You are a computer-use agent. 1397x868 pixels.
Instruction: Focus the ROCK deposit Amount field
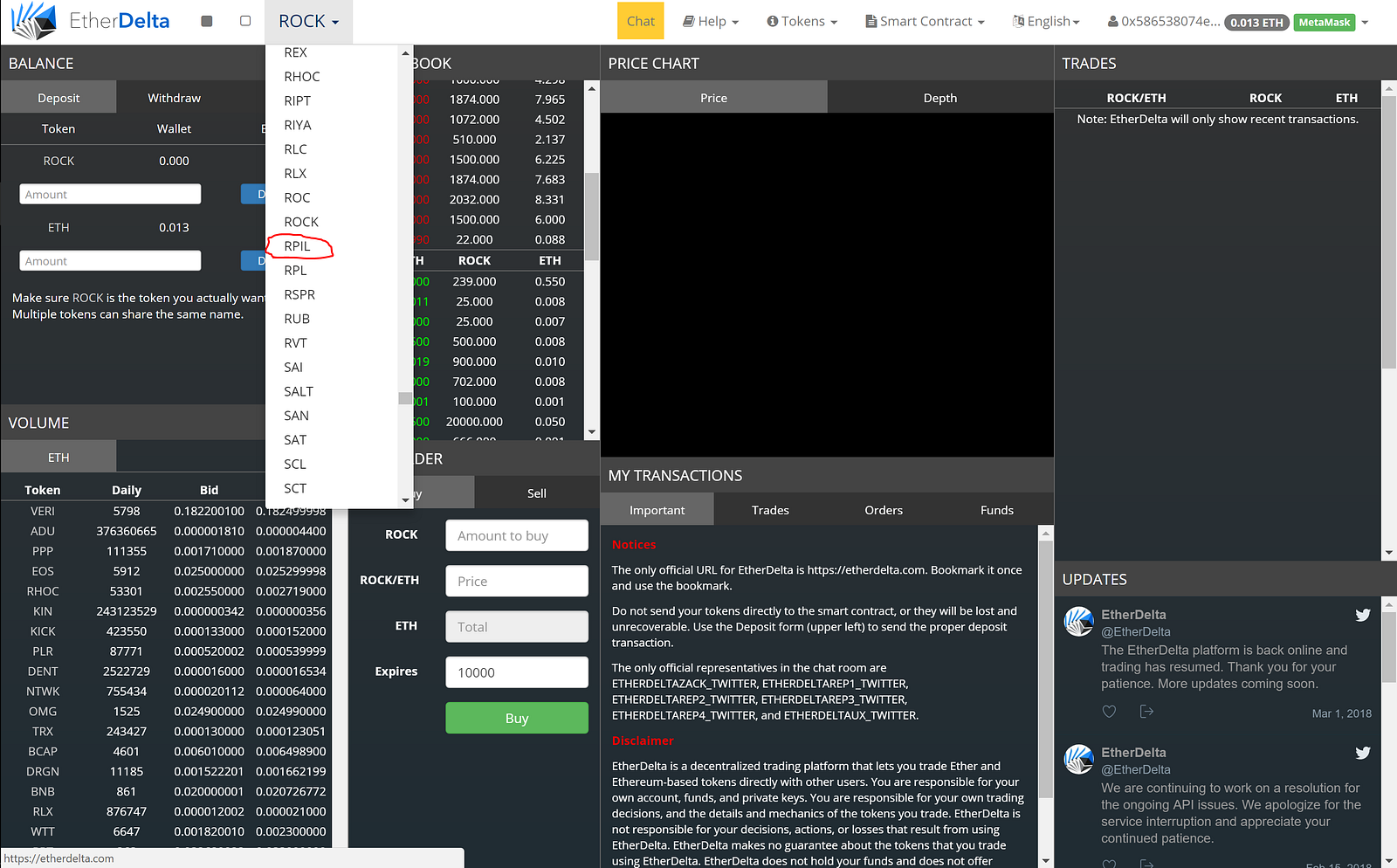tap(110, 195)
